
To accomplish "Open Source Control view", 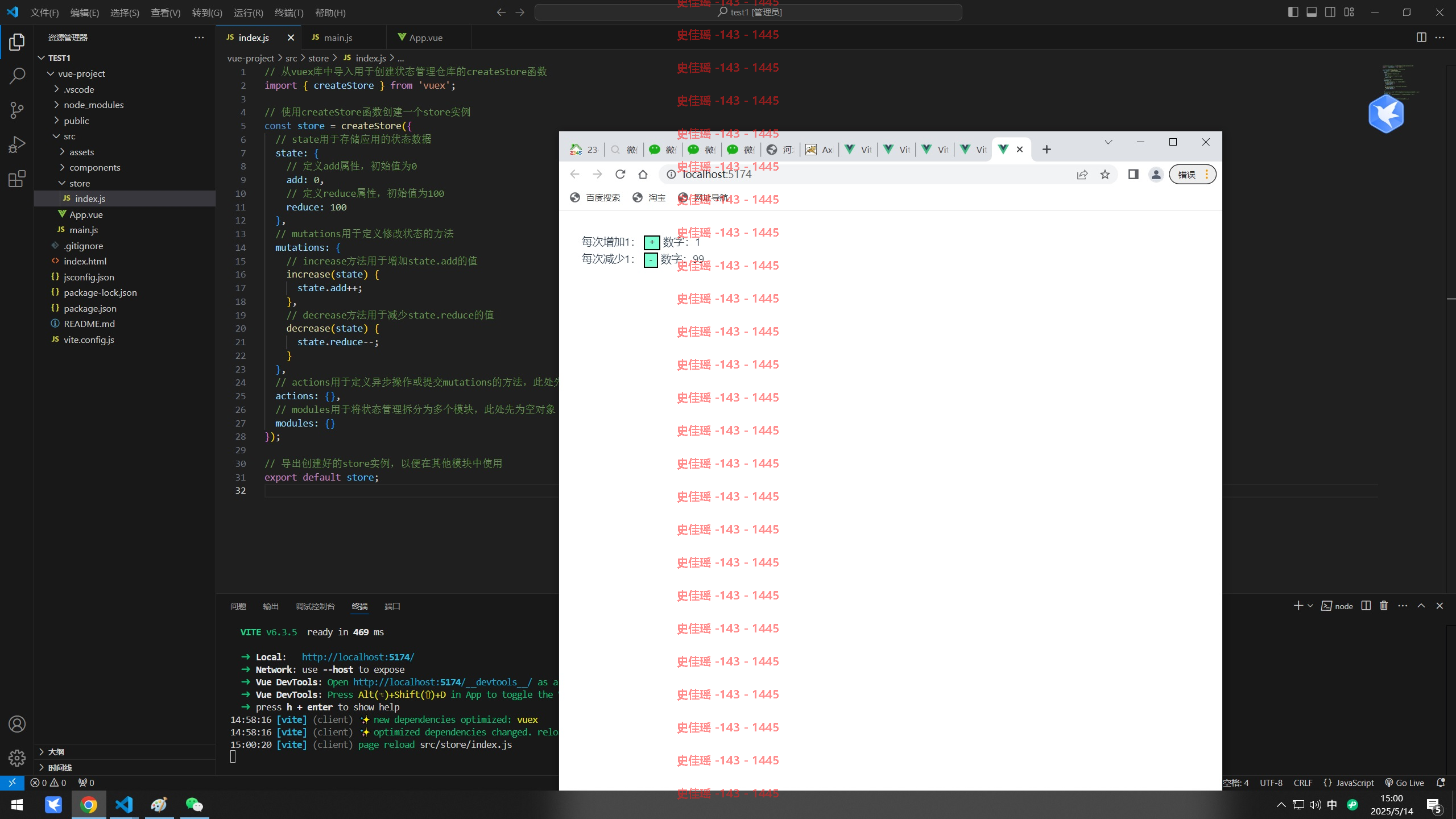I will (x=17, y=110).
